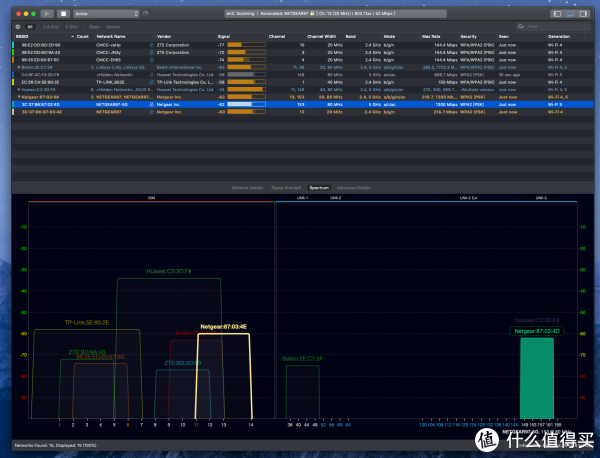Click the Networks Found status bar text

(x=55, y=445)
